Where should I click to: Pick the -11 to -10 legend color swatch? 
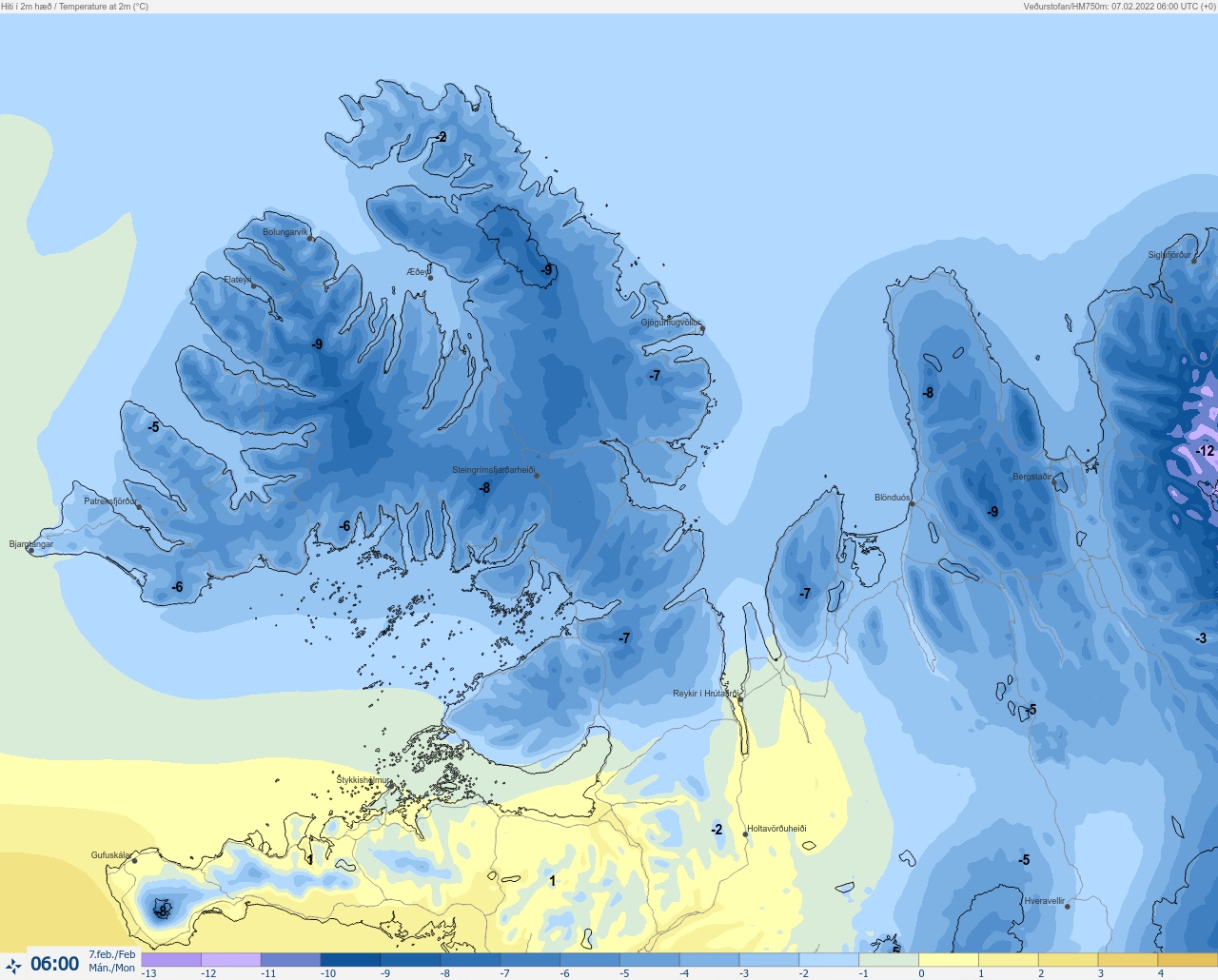coord(291,960)
